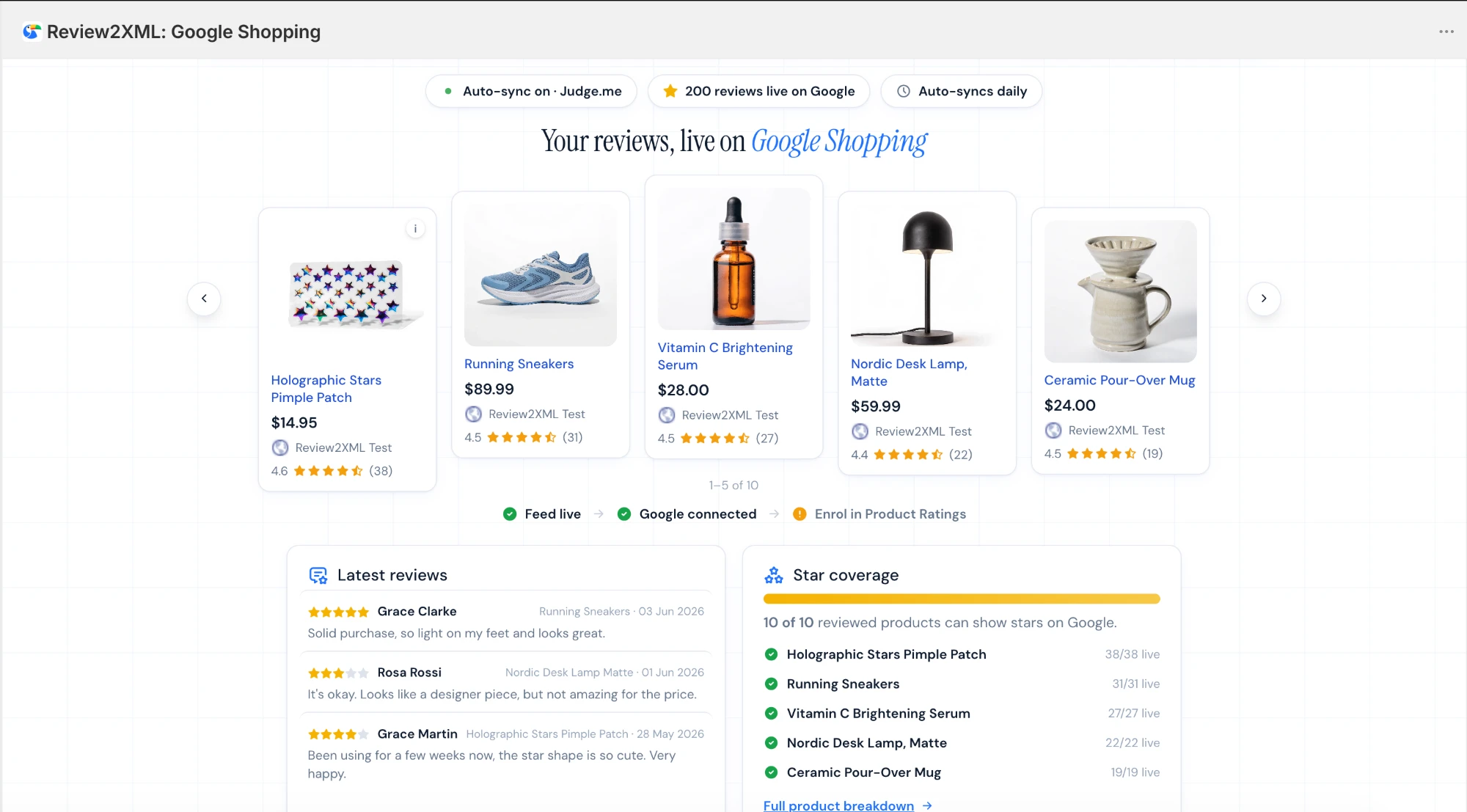Open Ceramic Pour-Over Mug title
The image size is (1467, 812).
click(x=1119, y=380)
